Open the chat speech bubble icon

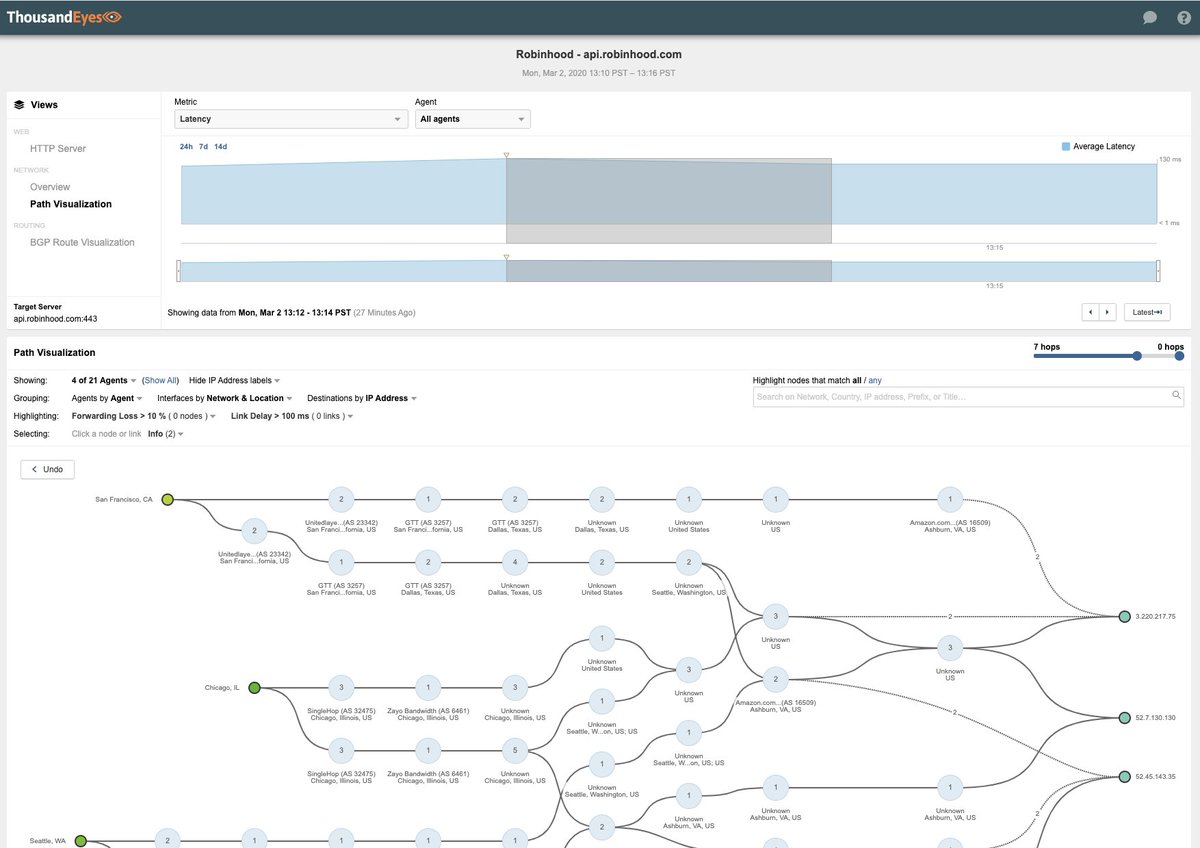[1150, 17]
